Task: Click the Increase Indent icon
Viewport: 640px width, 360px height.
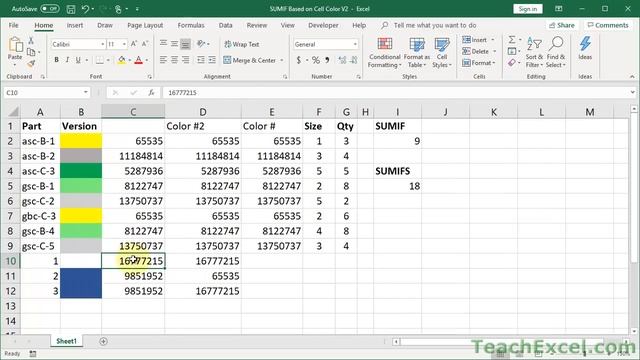Action: 212,60
